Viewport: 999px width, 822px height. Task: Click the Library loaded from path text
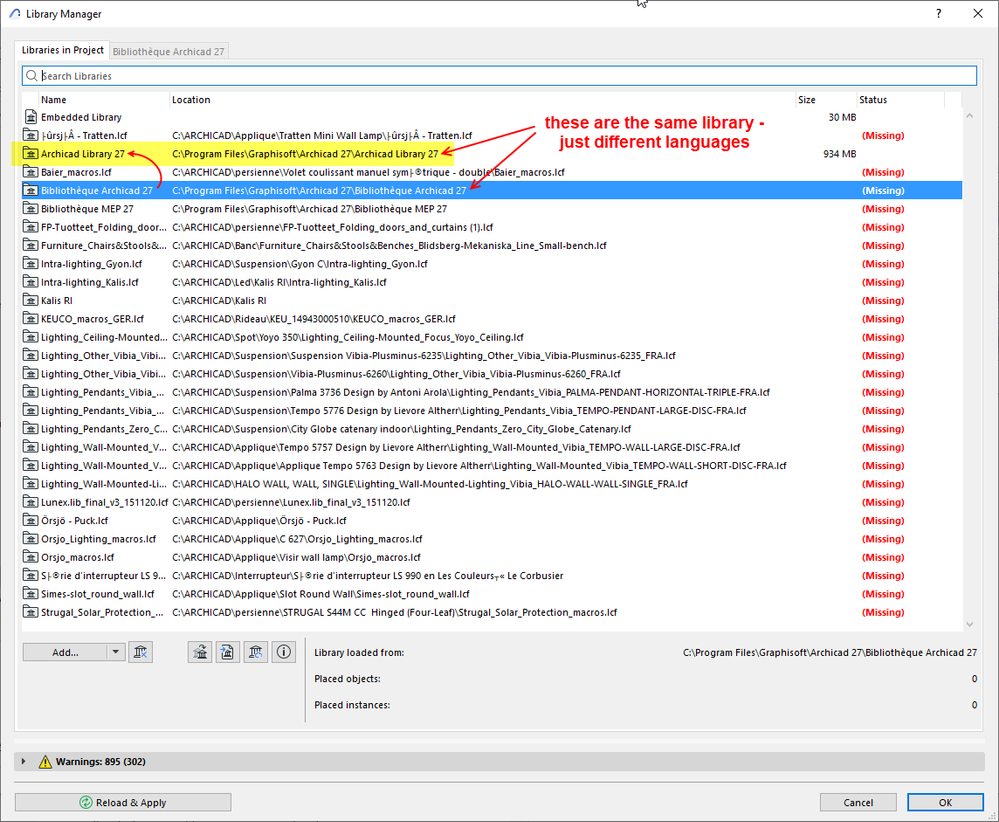point(830,653)
